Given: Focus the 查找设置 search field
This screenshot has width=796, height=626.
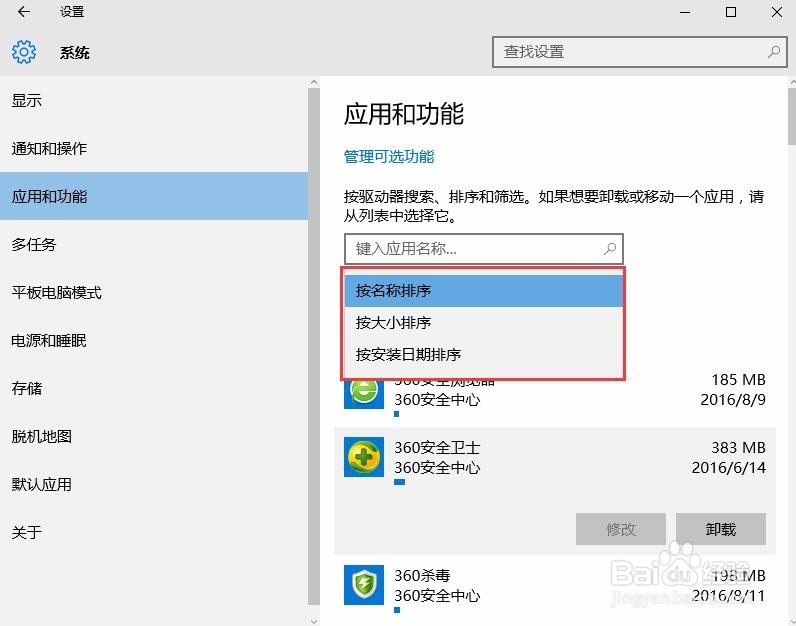Looking at the screenshot, I should [x=640, y=52].
